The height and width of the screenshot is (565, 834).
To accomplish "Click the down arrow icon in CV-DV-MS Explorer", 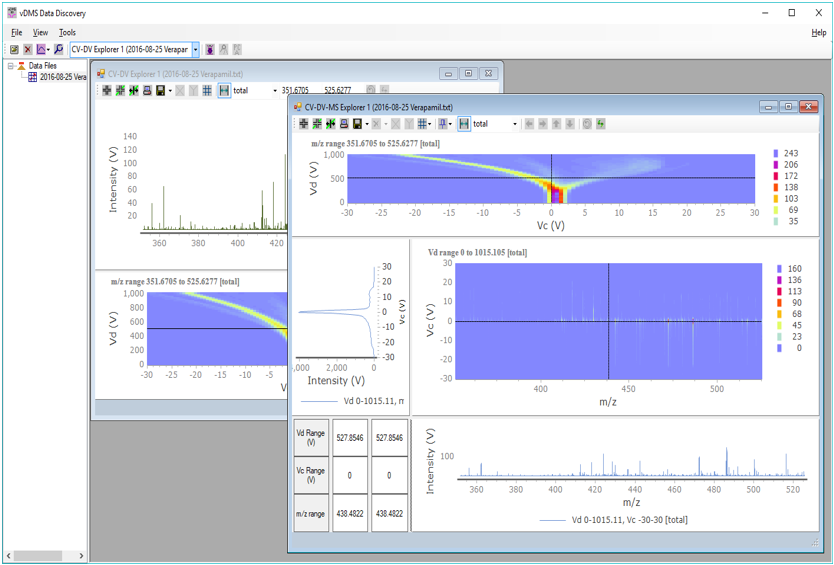I will [570, 123].
